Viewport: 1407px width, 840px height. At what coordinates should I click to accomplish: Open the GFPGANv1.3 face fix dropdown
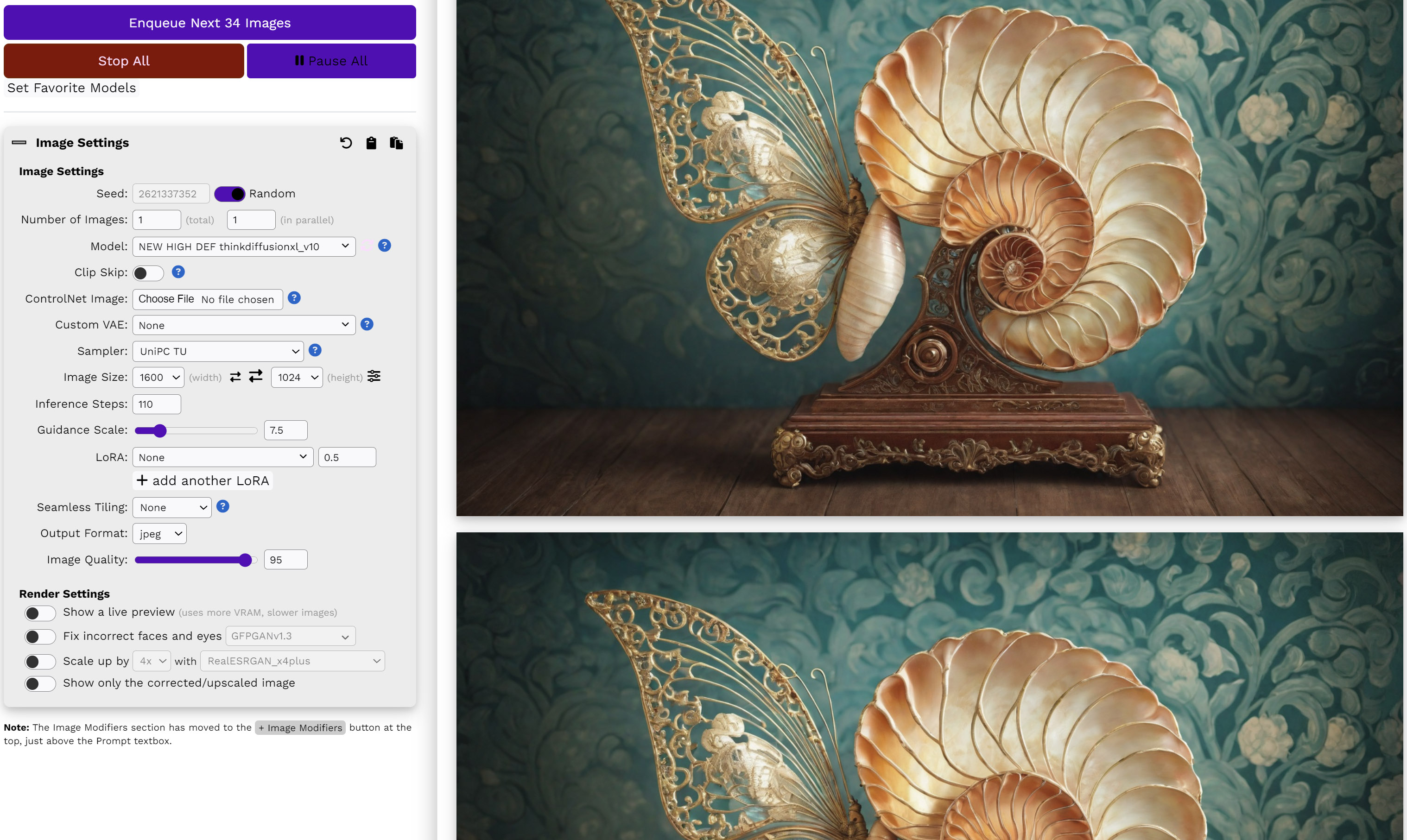click(x=291, y=636)
